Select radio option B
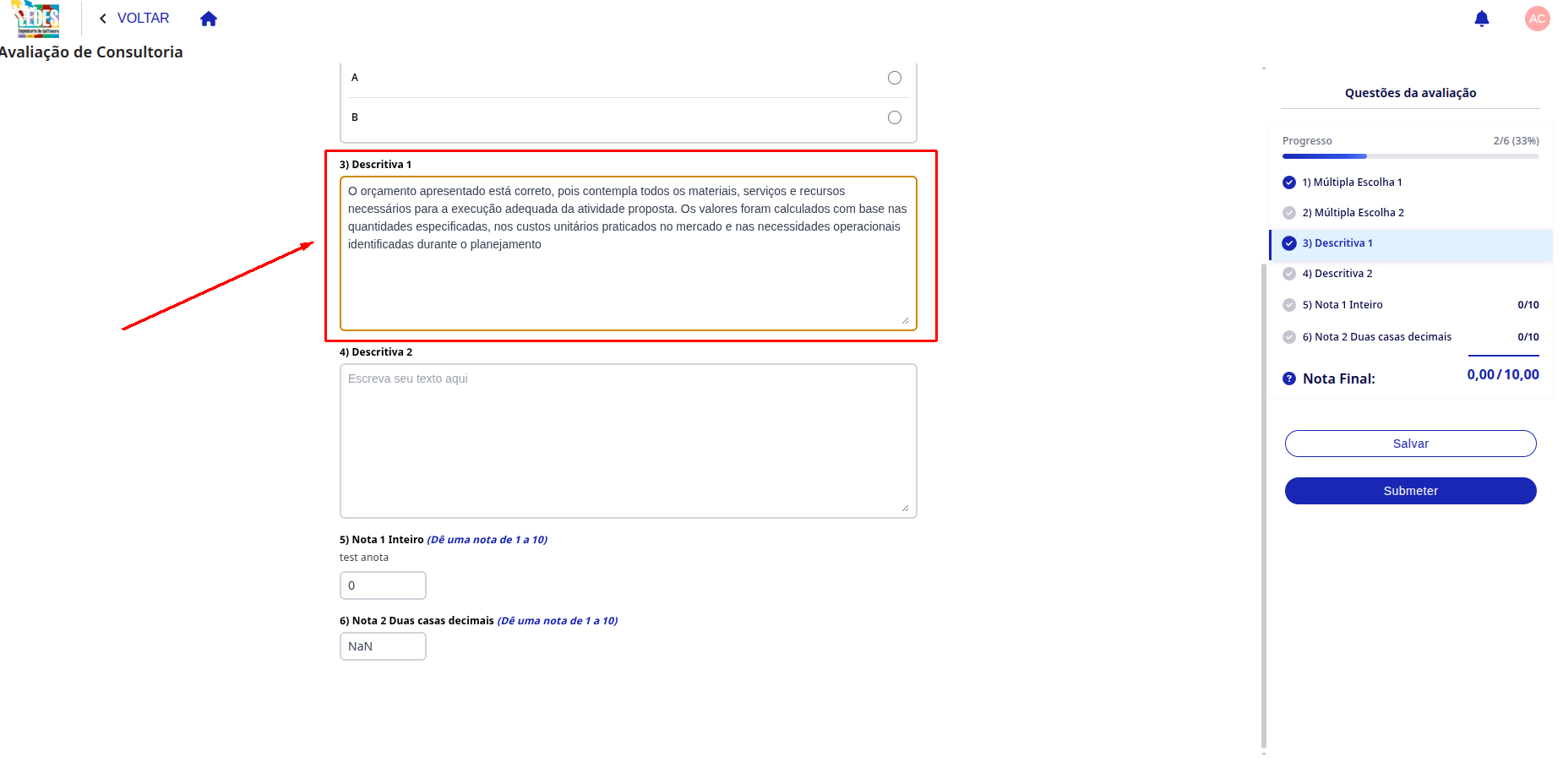This screenshot has width=1563, height=784. click(x=895, y=117)
